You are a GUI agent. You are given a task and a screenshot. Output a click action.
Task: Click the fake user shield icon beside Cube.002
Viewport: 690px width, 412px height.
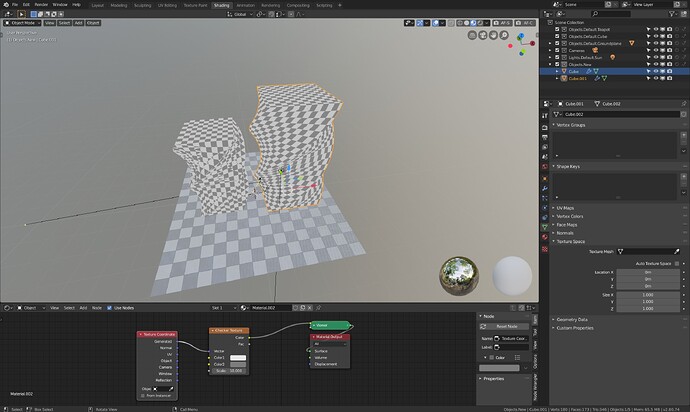tap(683, 114)
